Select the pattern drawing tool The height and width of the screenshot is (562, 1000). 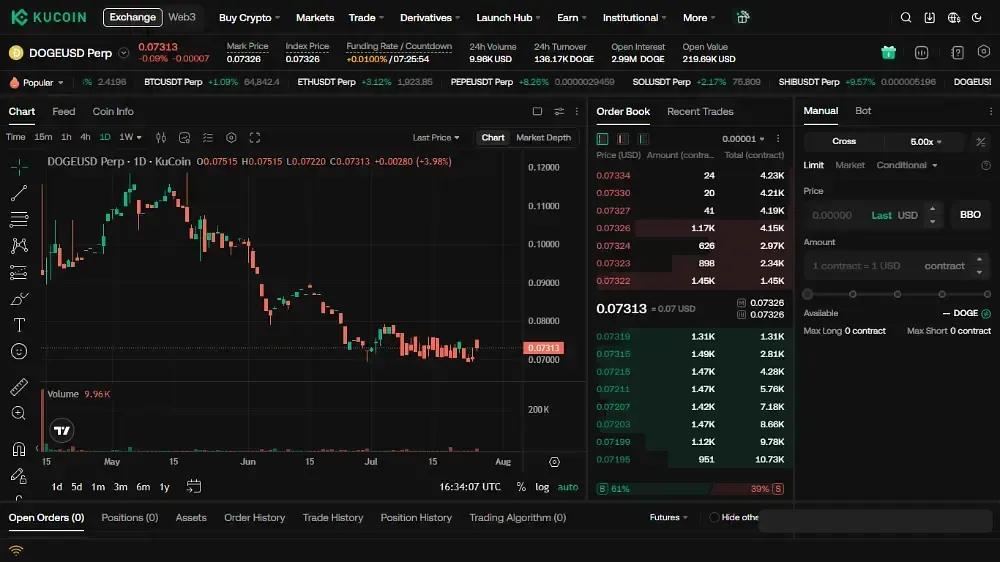click(19, 246)
